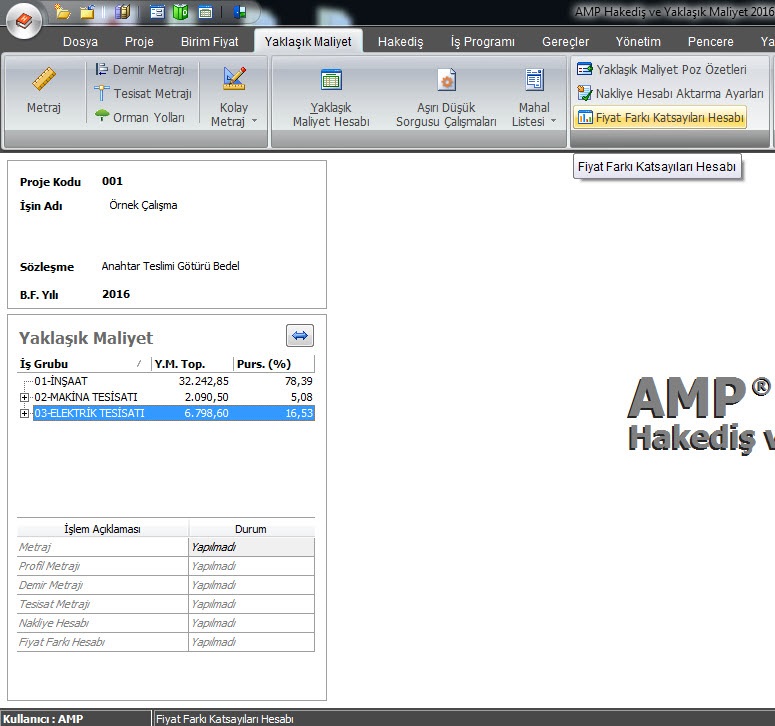Open Yaklaşık Maliyet Hesabı
The image size is (775, 726).
[331, 98]
